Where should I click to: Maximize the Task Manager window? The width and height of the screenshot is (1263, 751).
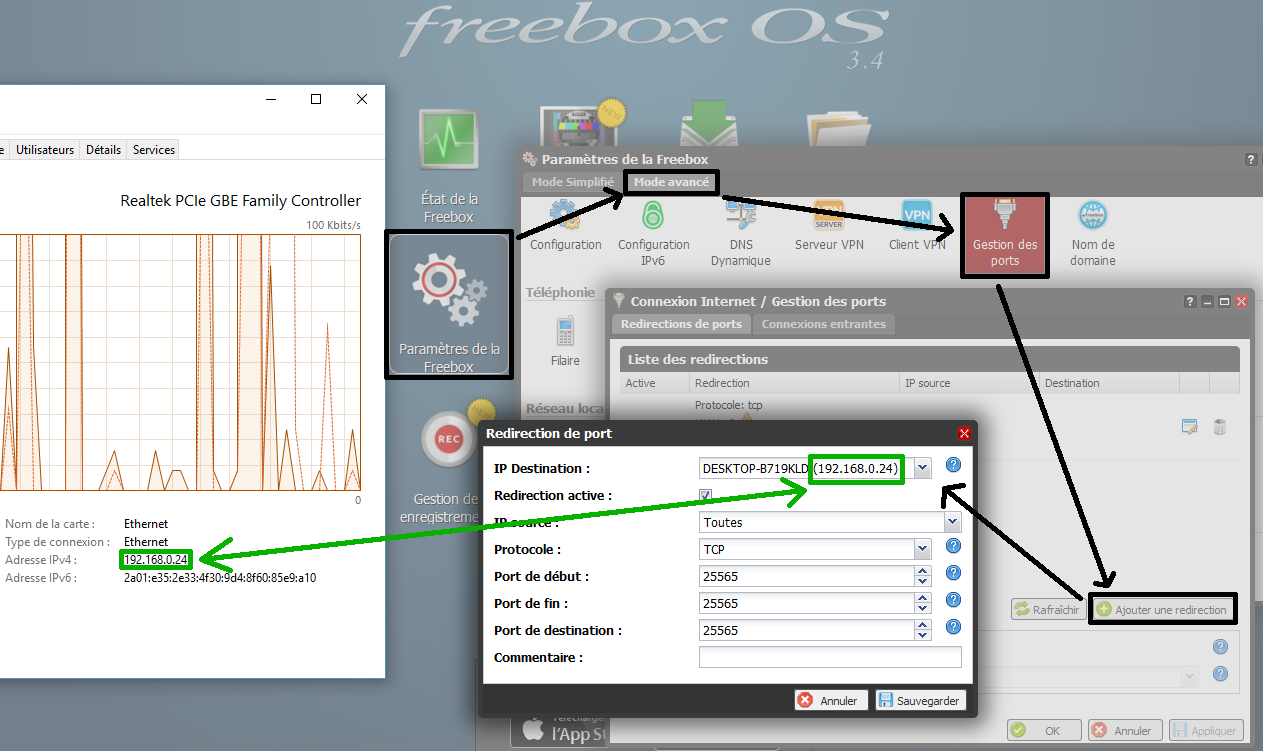point(316,99)
